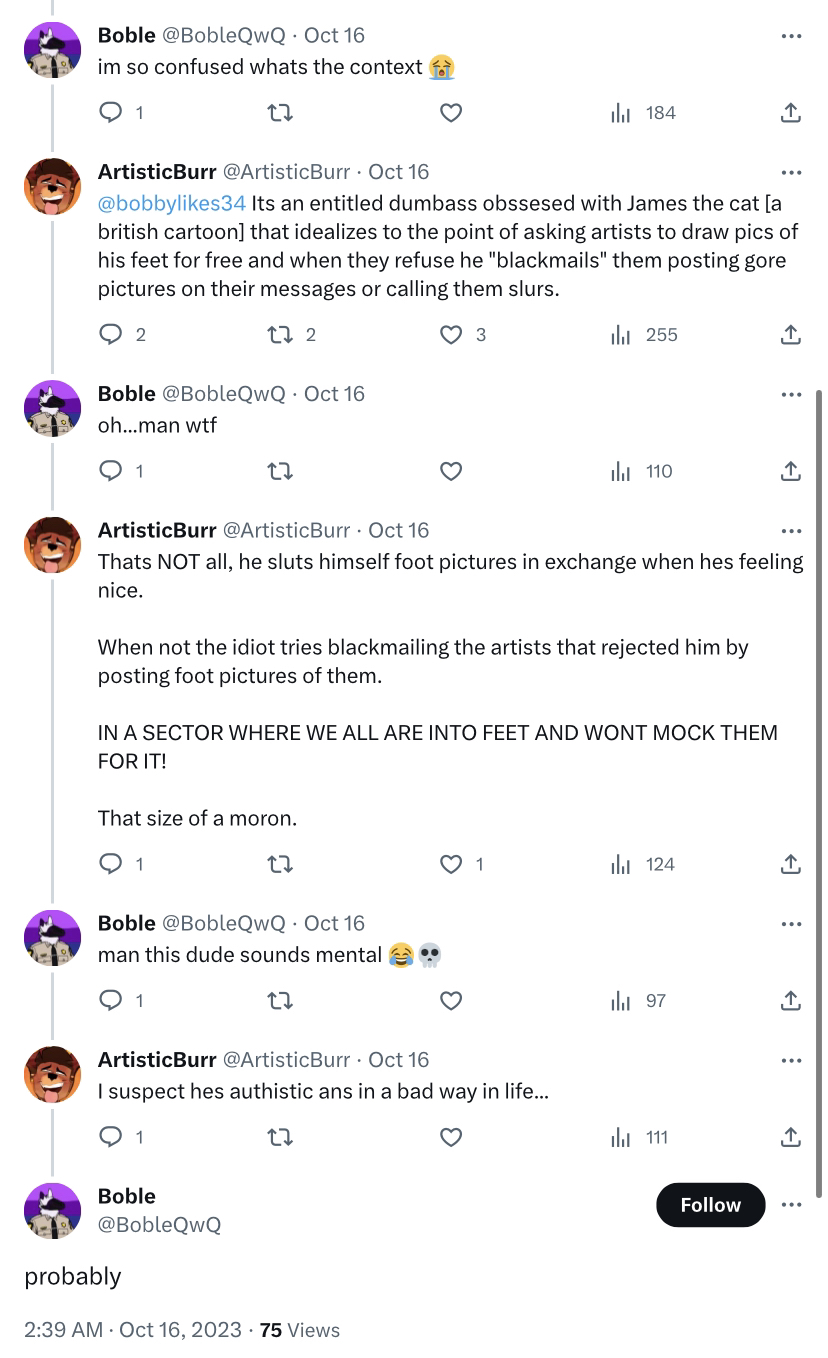
Task: Open view stats on 'im so confused' tweet
Action: coord(645,113)
